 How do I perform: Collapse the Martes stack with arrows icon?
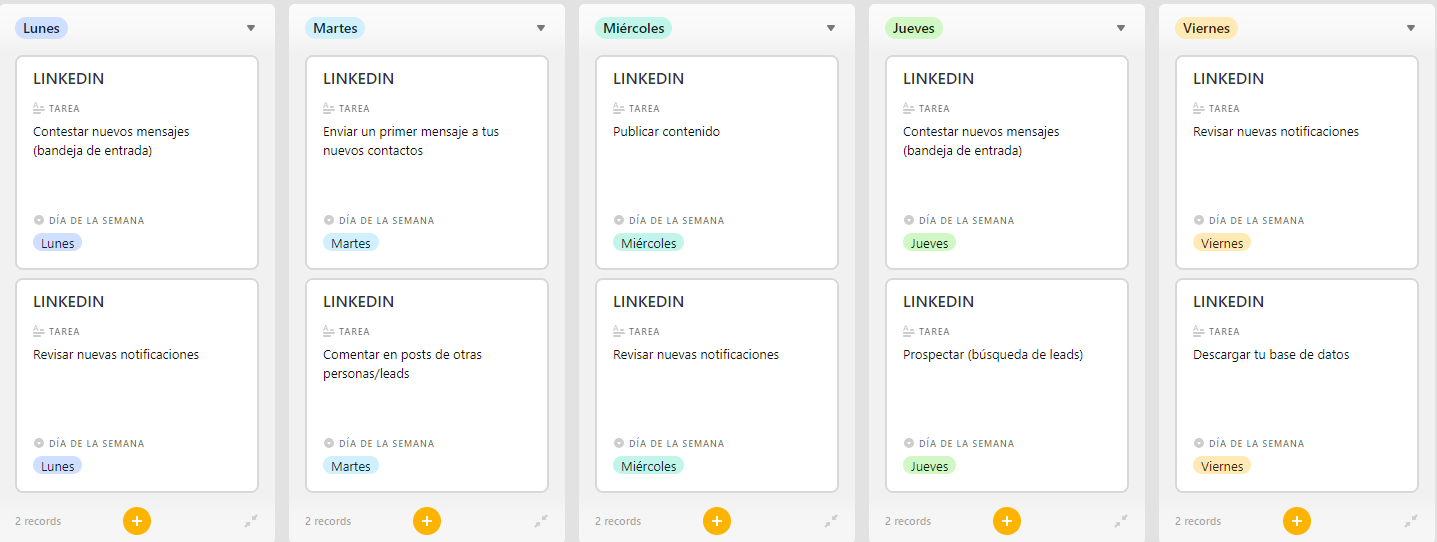click(x=541, y=521)
